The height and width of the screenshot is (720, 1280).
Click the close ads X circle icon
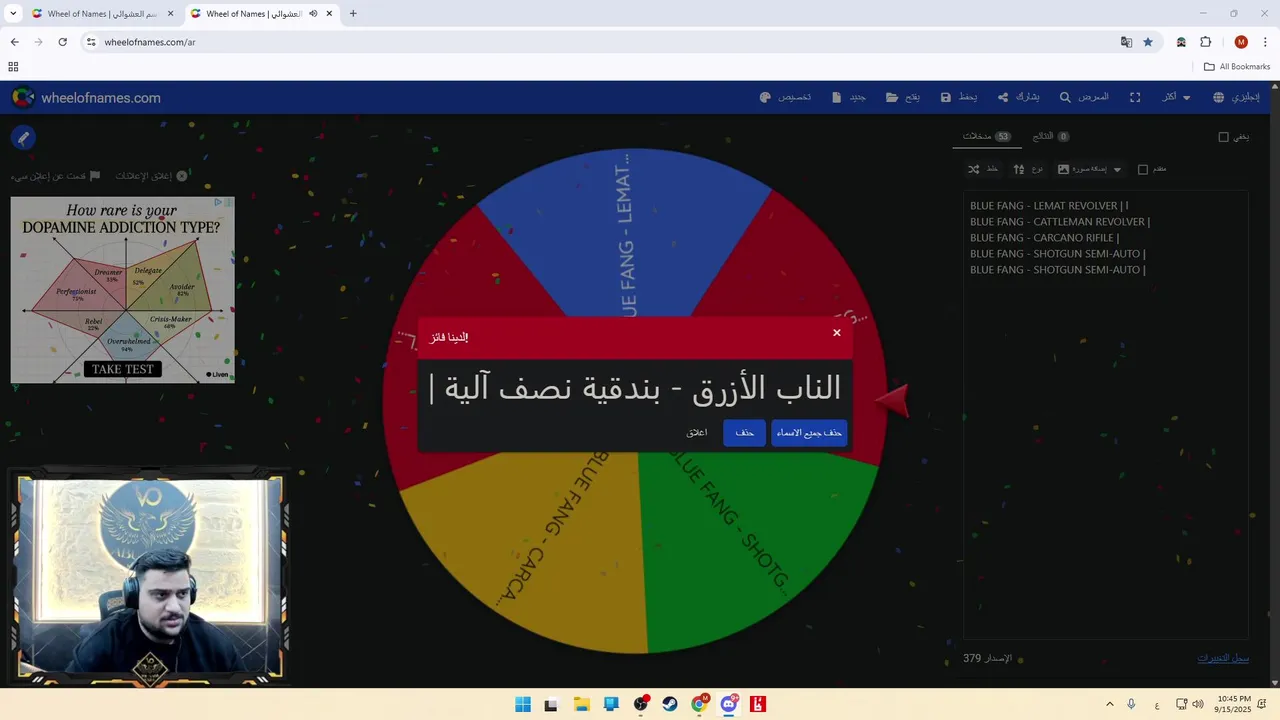point(182,175)
